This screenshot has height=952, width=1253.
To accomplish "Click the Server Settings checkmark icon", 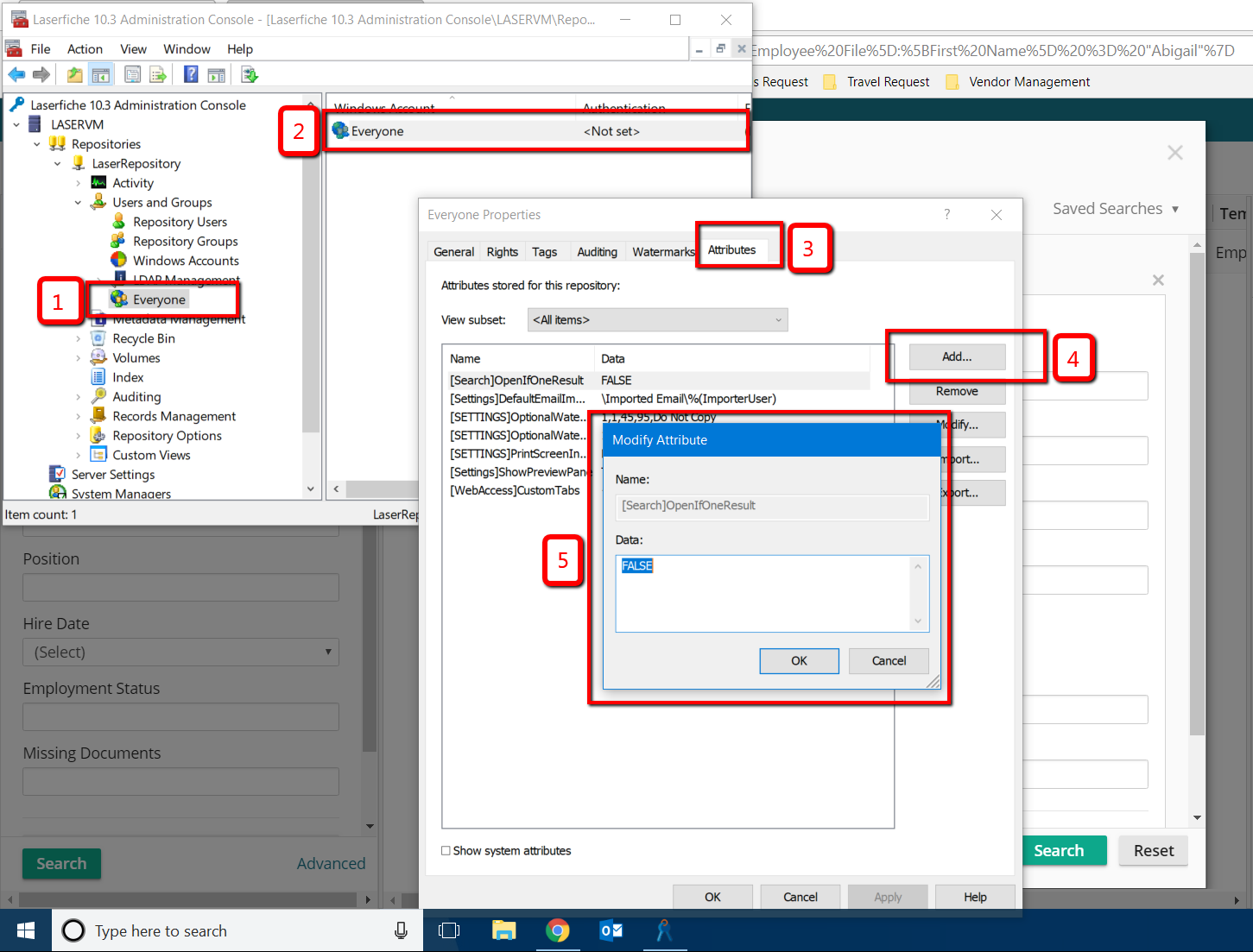I will pyautogui.click(x=57, y=474).
